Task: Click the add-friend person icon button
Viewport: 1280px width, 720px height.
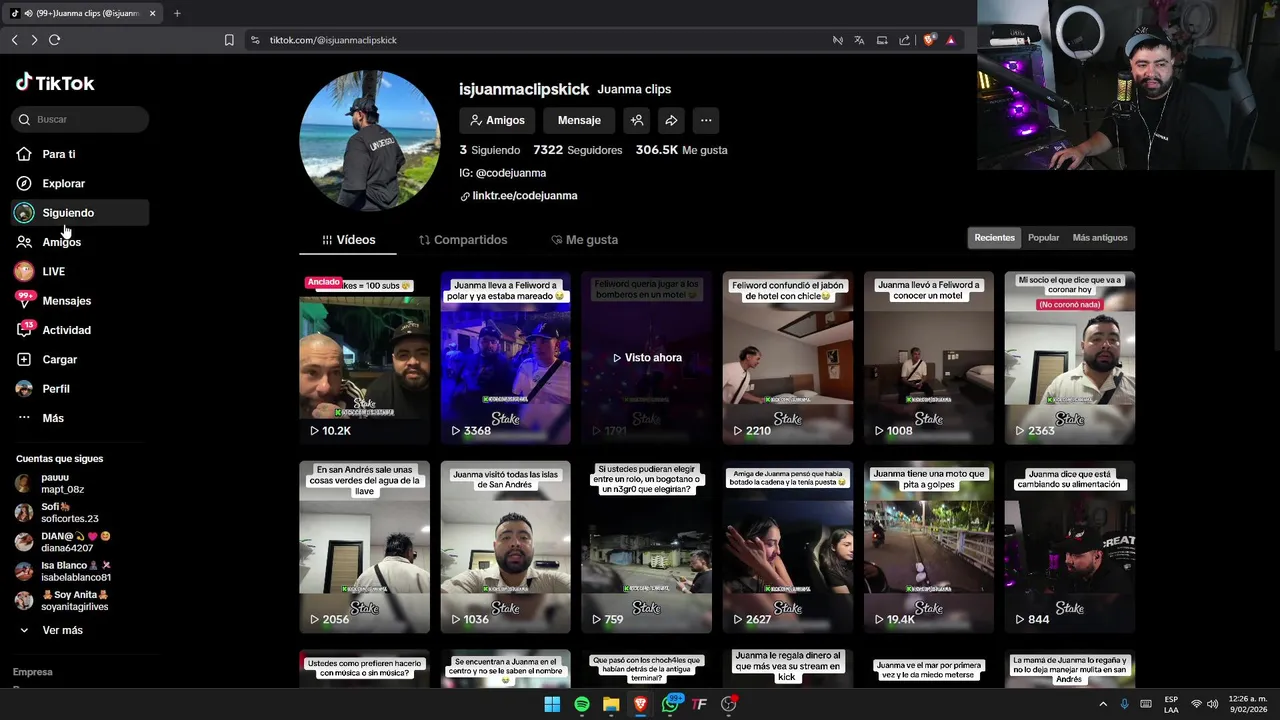Action: click(x=636, y=120)
